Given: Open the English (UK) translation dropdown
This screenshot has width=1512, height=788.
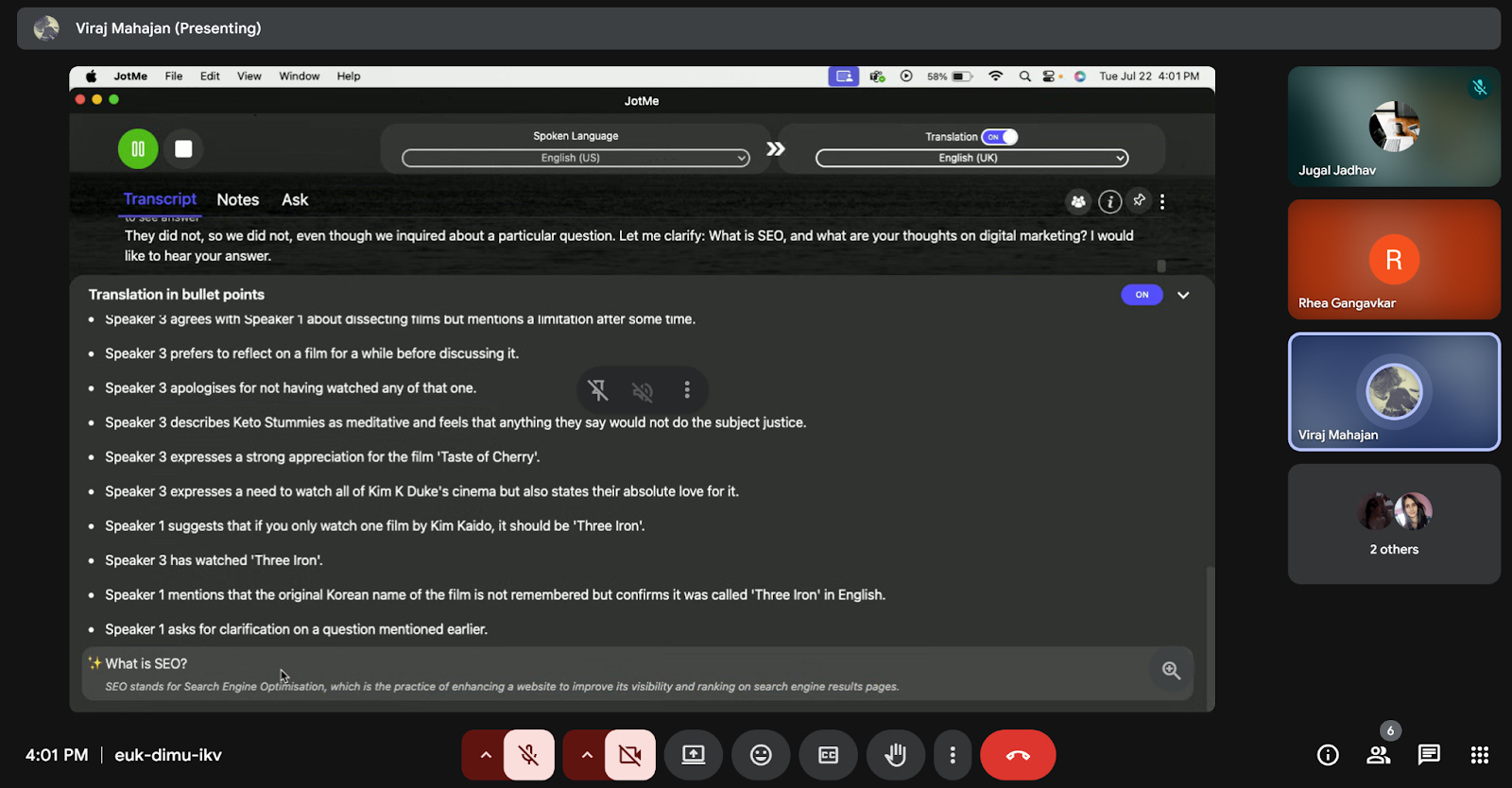Looking at the screenshot, I should [x=971, y=158].
